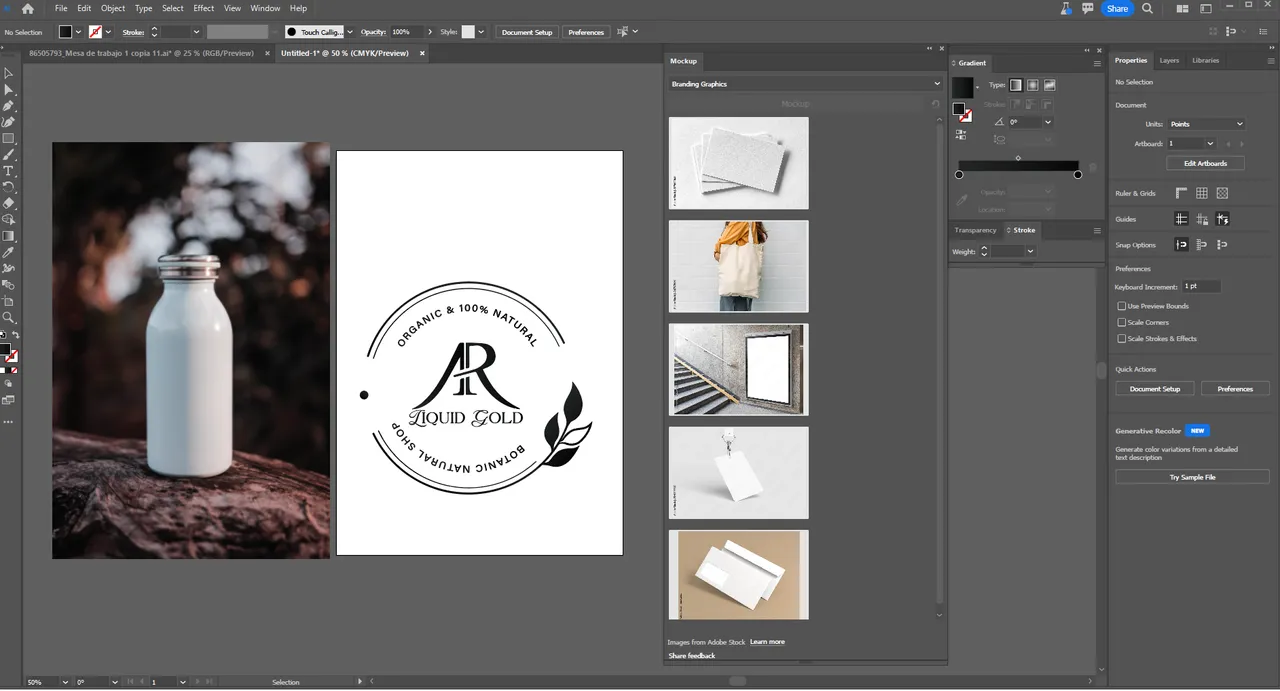Open the Branding Graphics dropdown
The image size is (1280, 691).
click(805, 84)
